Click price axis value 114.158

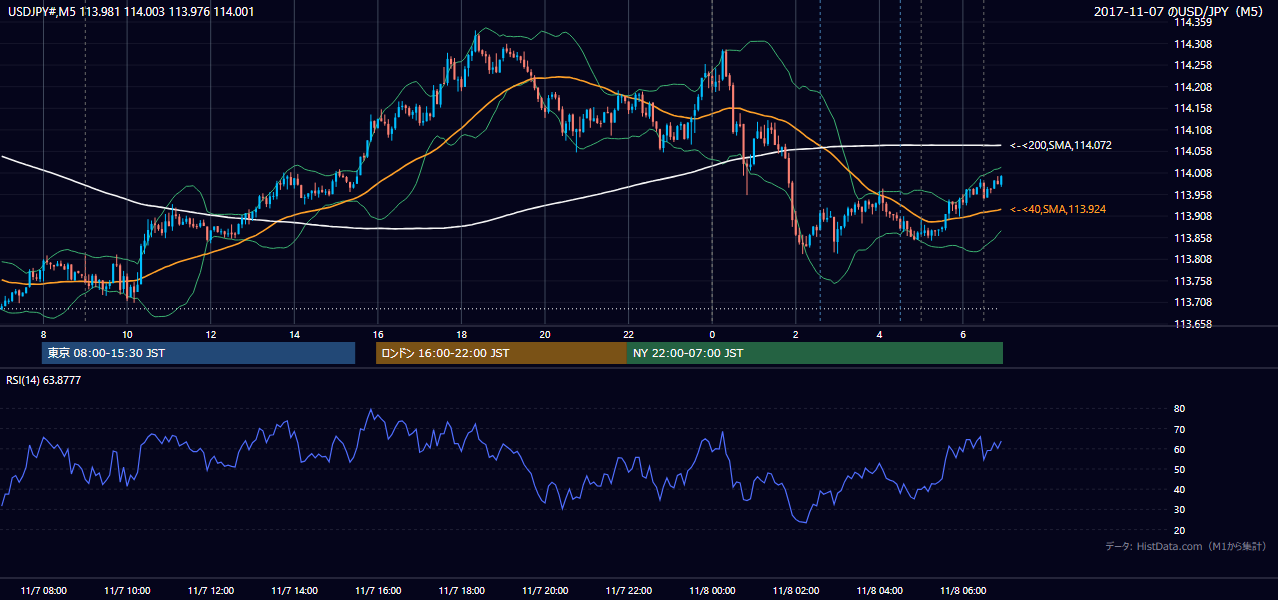(1194, 108)
